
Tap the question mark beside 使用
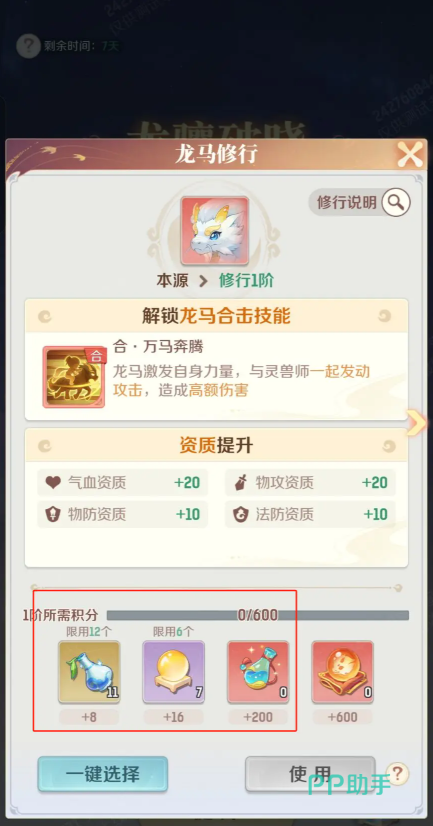click(x=398, y=774)
